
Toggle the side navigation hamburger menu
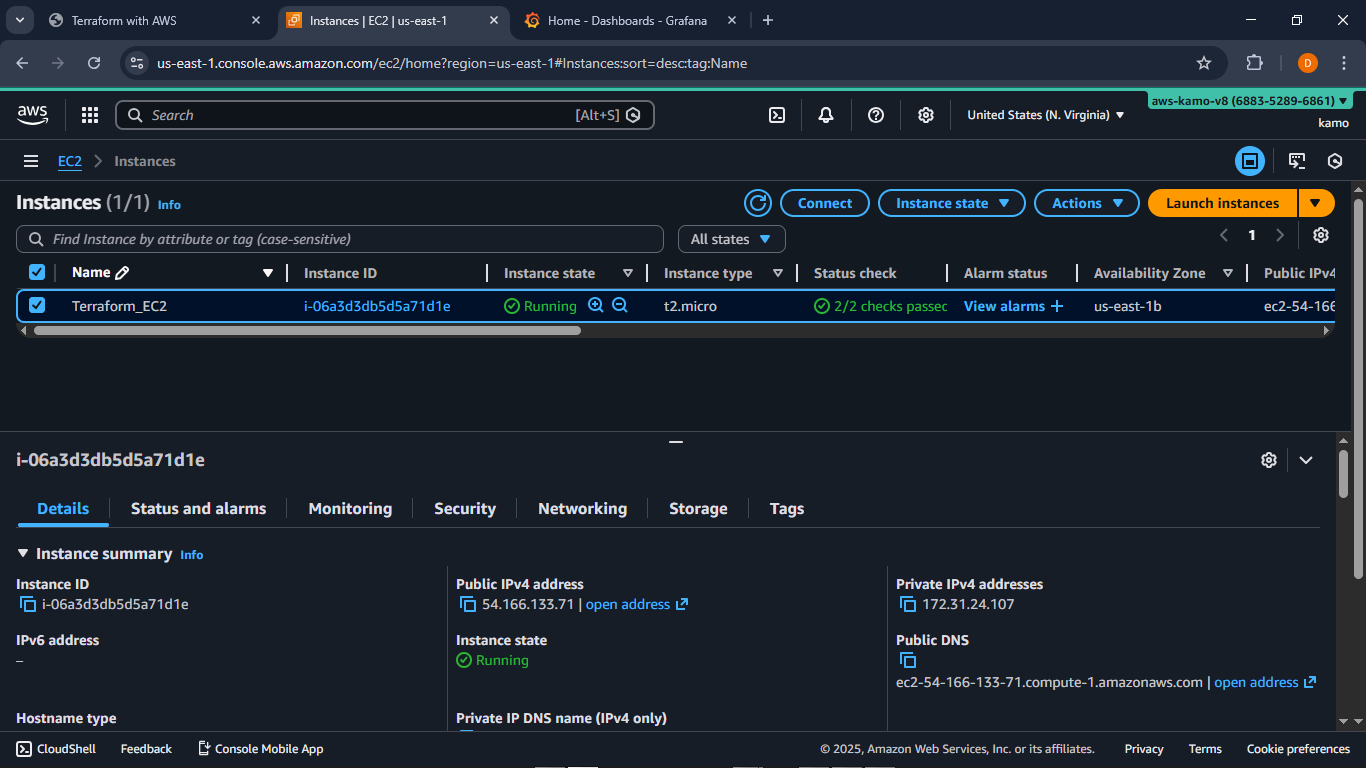tap(31, 161)
